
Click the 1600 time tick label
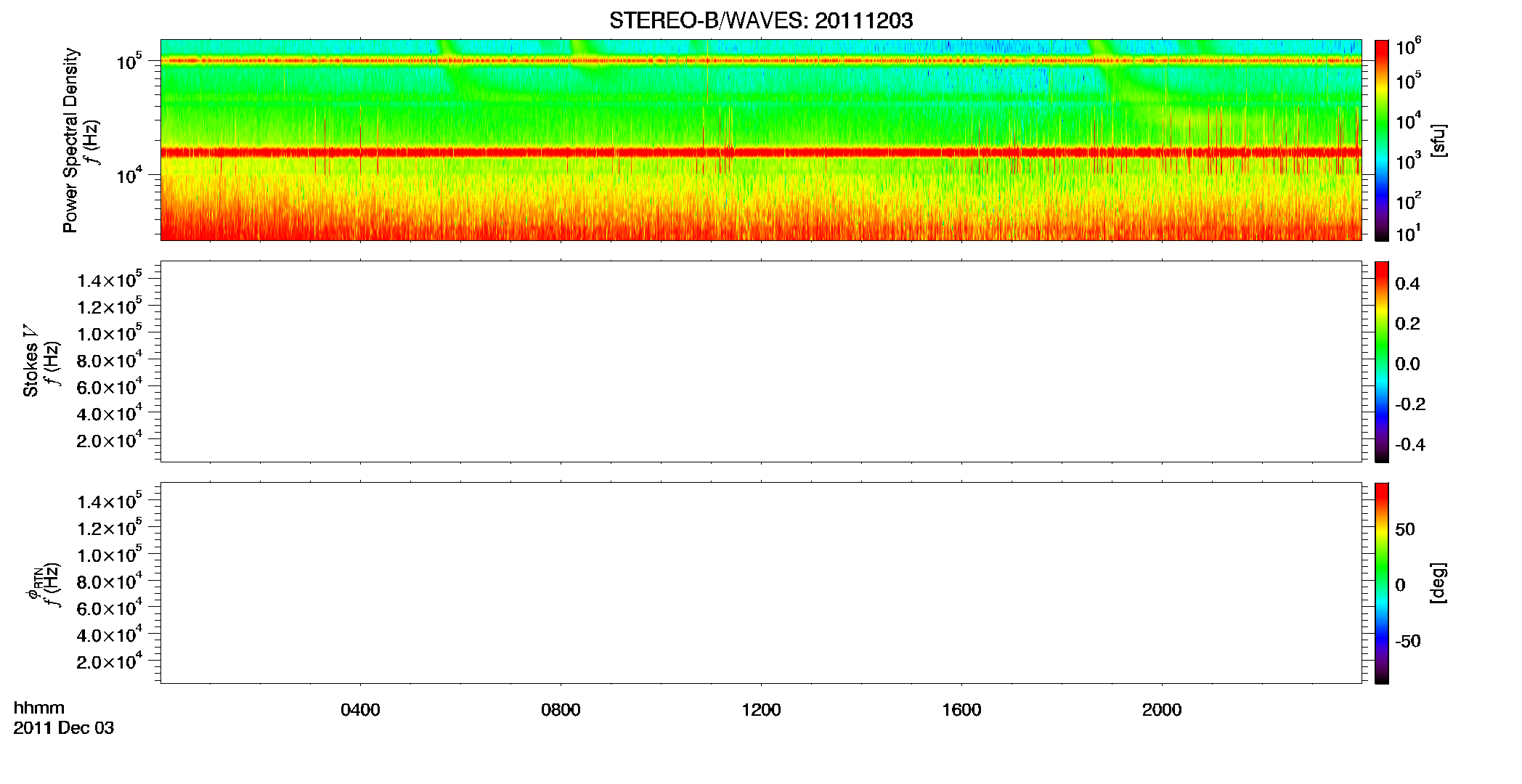click(x=961, y=710)
